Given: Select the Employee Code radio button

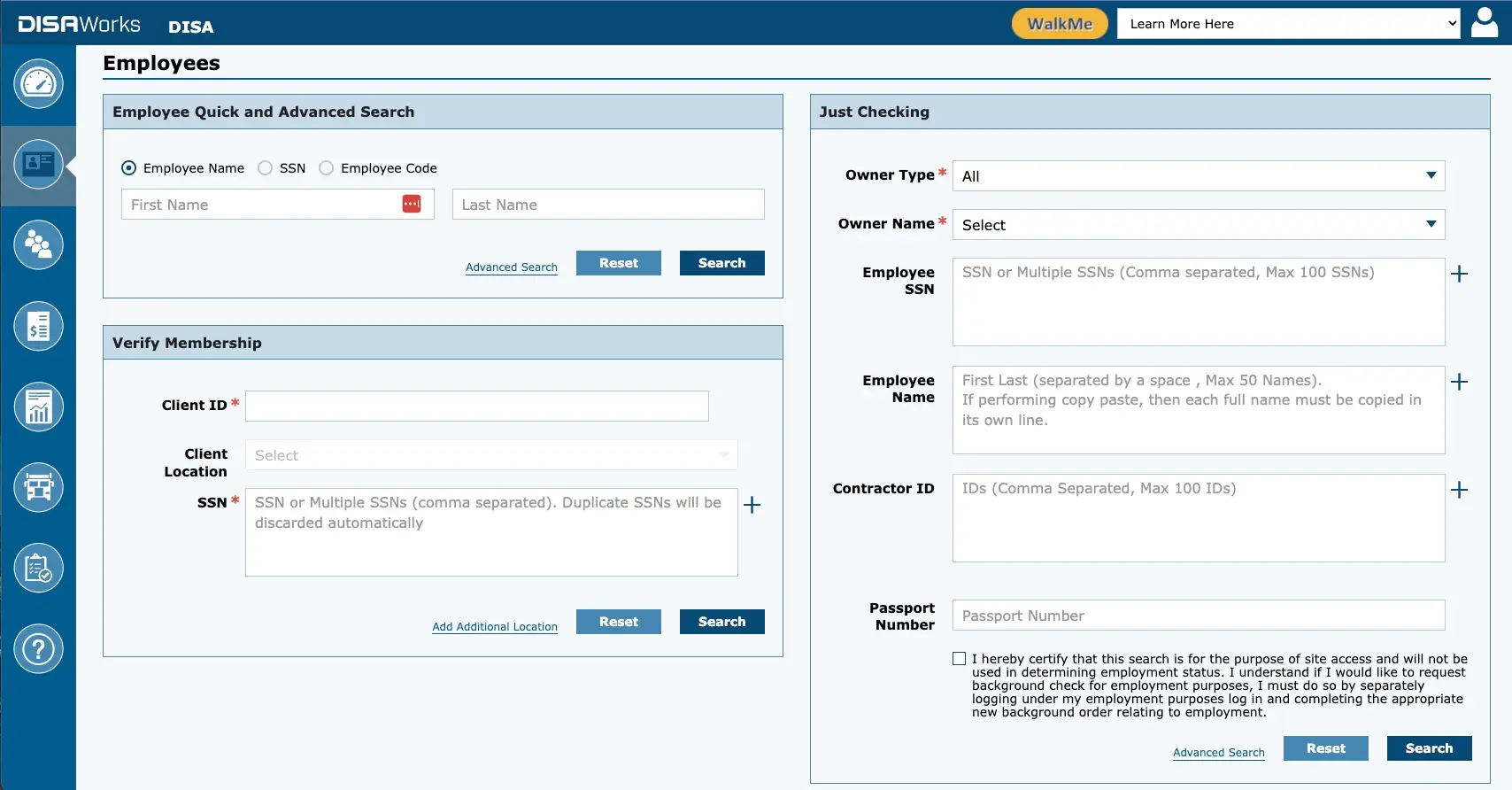Looking at the screenshot, I should point(327,168).
